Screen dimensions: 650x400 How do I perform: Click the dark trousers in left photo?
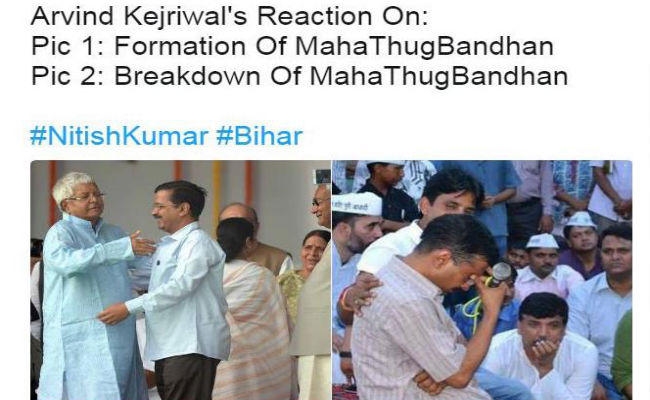pos(185,378)
